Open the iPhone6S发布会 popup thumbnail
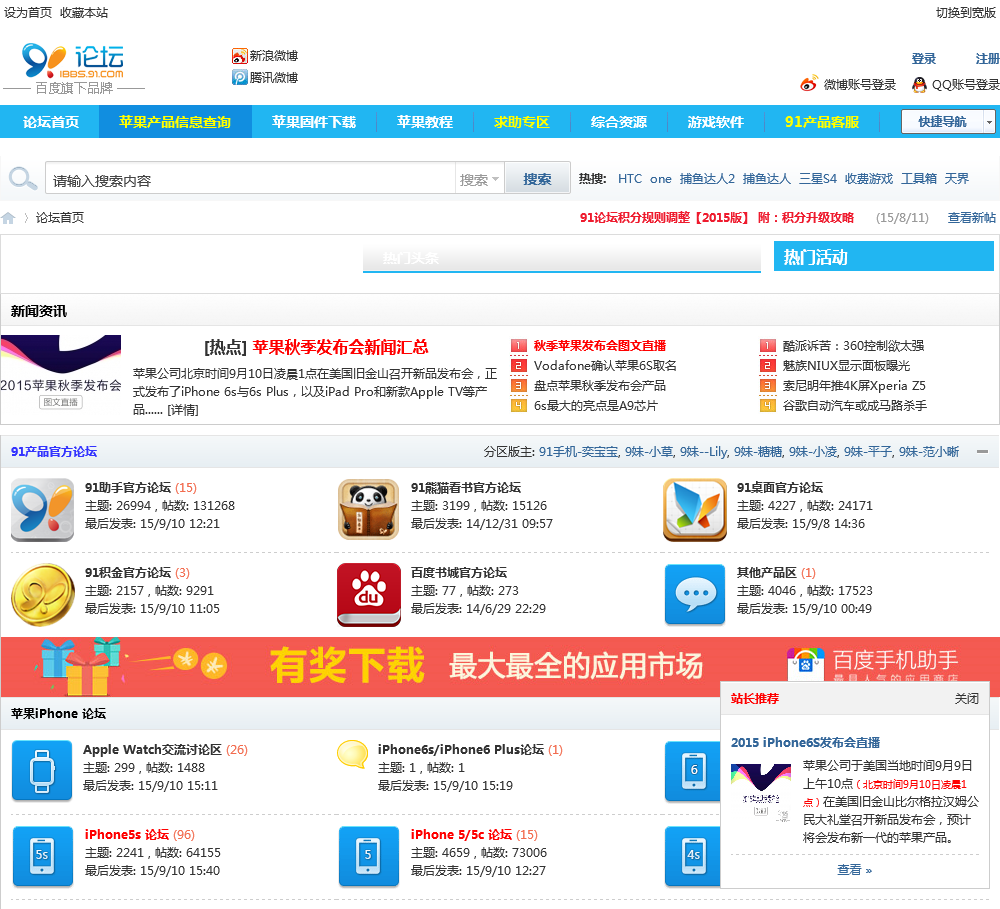Image resolution: width=1000 pixels, height=909 pixels. pyautogui.click(x=761, y=791)
